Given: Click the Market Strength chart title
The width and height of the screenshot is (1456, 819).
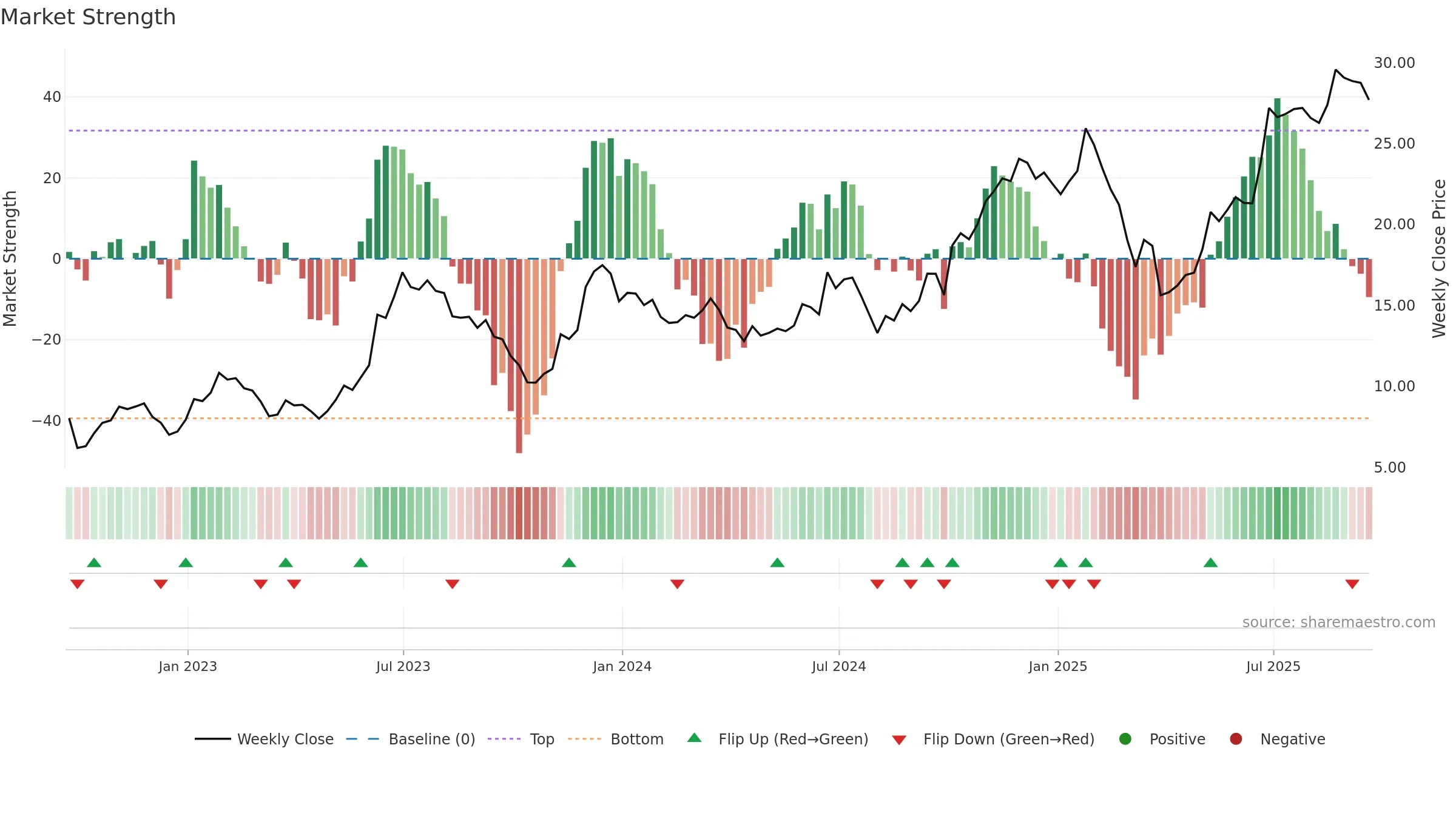Looking at the screenshot, I should [x=88, y=17].
